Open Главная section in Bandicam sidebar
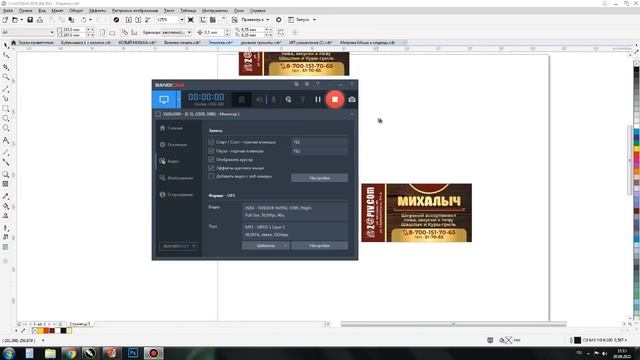The height and width of the screenshot is (360, 640). (x=171, y=128)
